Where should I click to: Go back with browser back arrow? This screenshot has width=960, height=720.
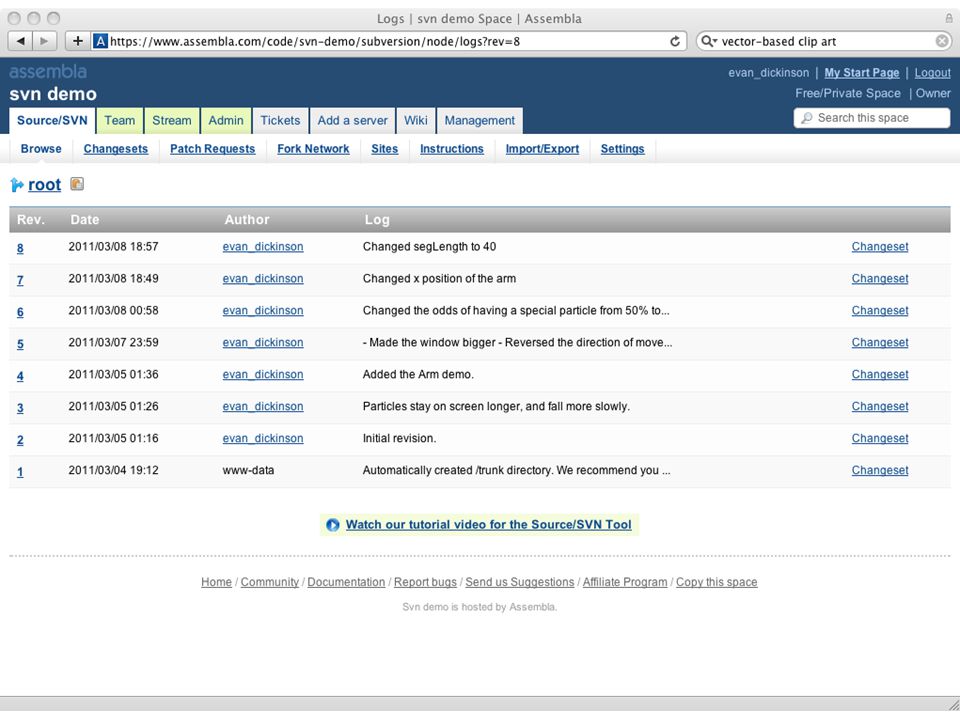click(20, 41)
